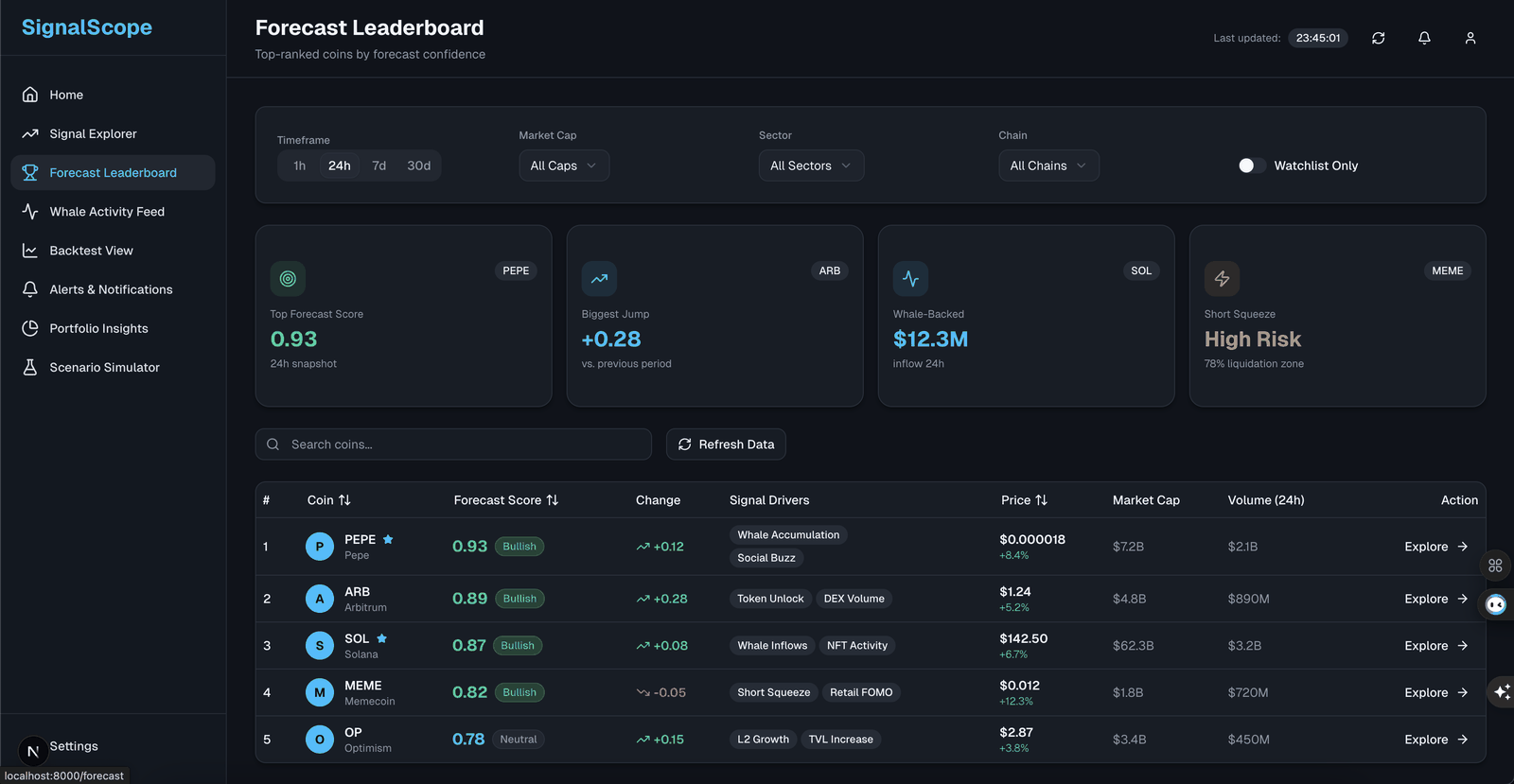Click the Refresh Data button

coord(726,444)
